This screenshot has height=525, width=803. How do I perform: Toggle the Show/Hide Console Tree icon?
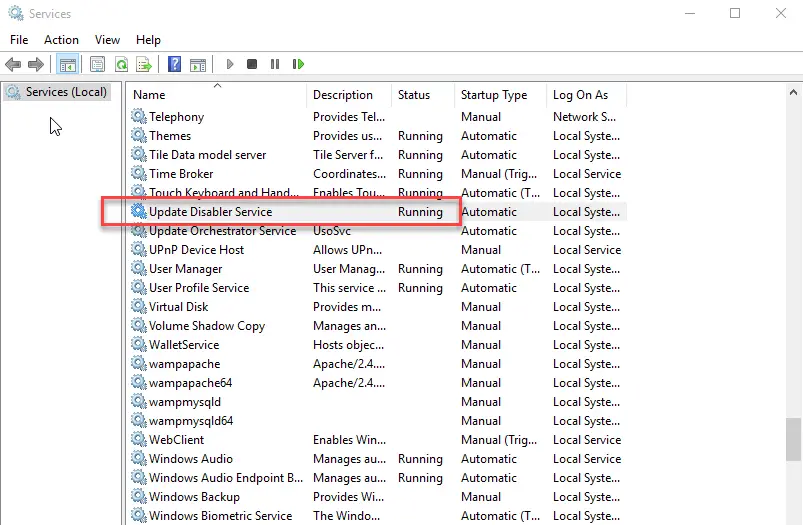[x=67, y=65]
